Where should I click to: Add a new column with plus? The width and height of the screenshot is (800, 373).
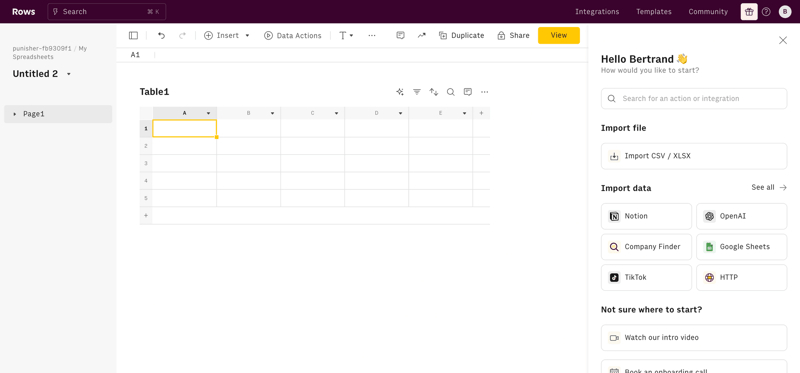point(481,113)
